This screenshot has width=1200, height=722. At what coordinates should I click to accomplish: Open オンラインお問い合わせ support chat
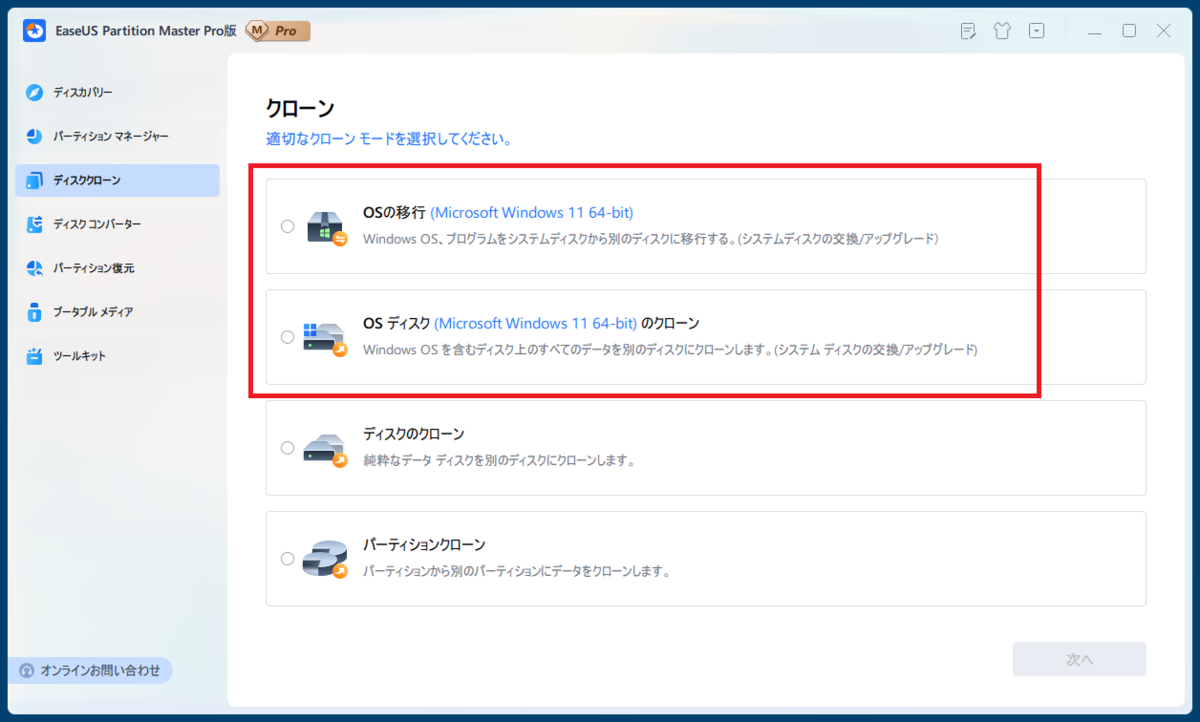(x=90, y=670)
